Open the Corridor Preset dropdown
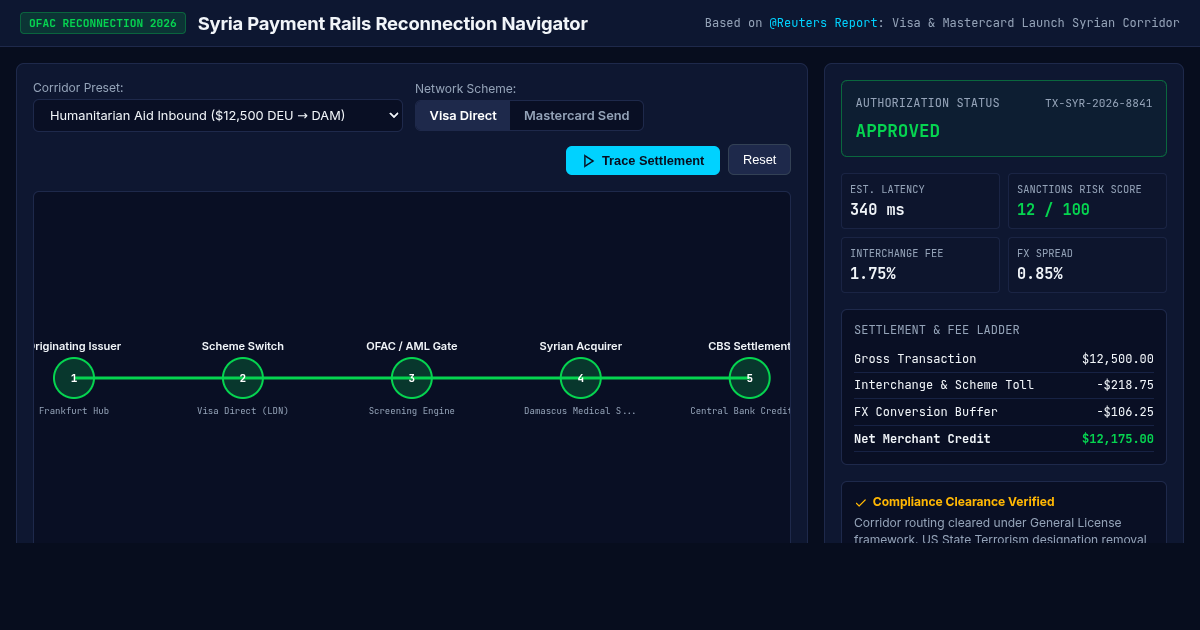The image size is (1200, 630). point(218,115)
